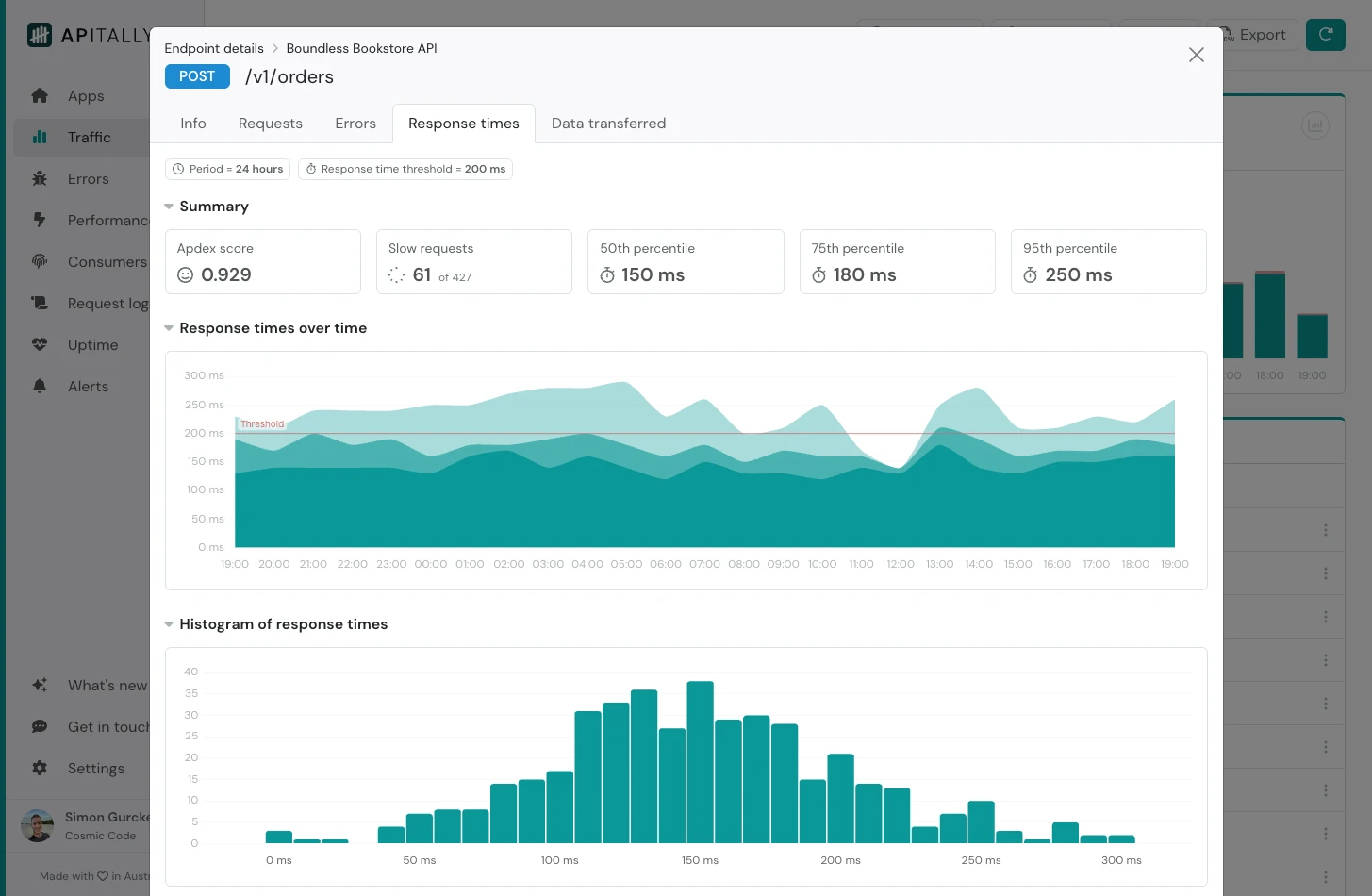Select the Consumers sidebar icon
The width and height of the screenshot is (1372, 896).
click(40, 261)
